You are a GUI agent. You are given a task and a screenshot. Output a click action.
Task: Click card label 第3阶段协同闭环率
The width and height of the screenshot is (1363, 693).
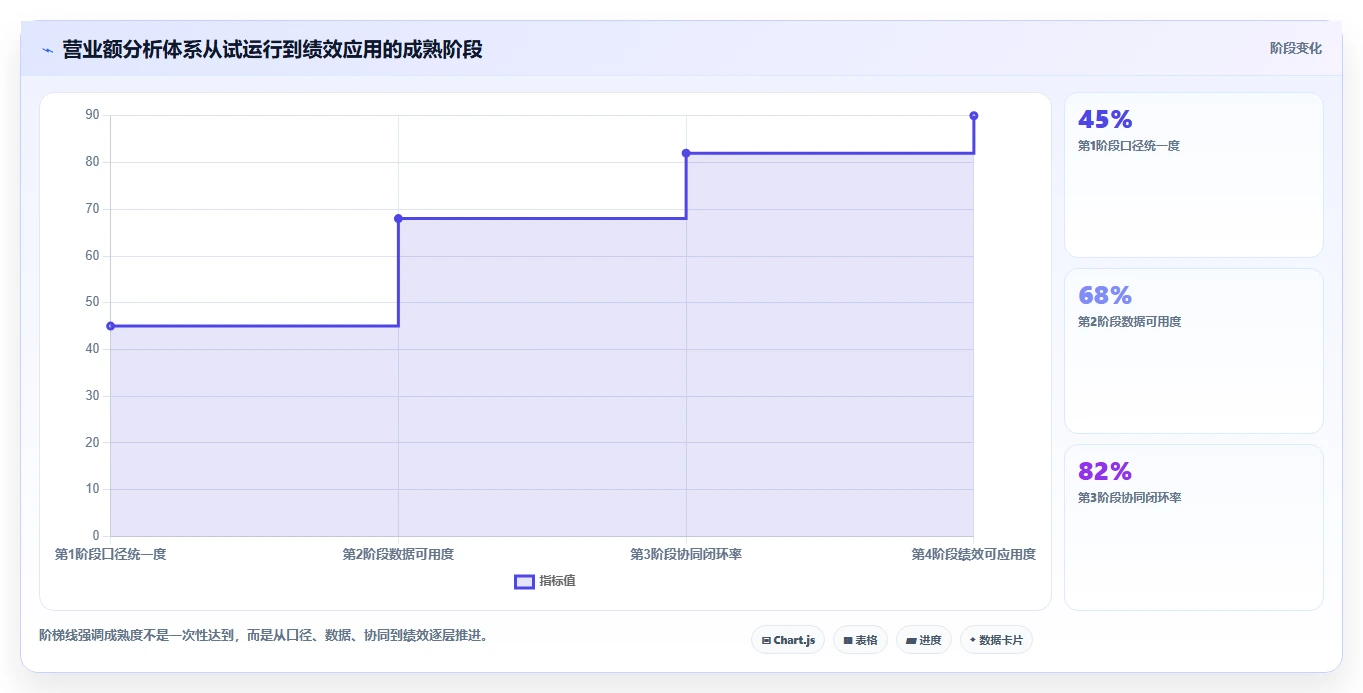click(1129, 498)
